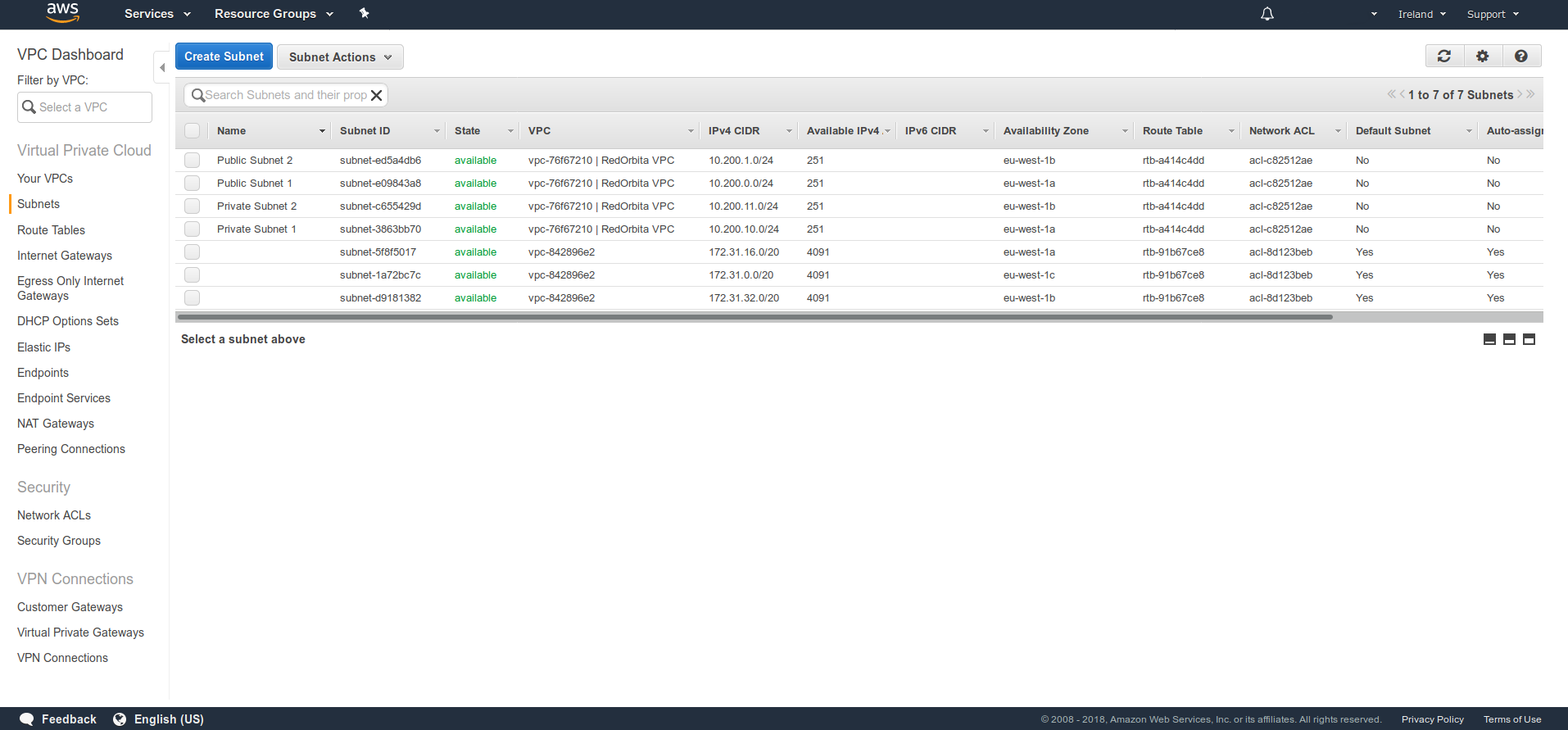The image size is (1568, 730).
Task: Maximize the details pane layout icon
Action: point(1529,339)
